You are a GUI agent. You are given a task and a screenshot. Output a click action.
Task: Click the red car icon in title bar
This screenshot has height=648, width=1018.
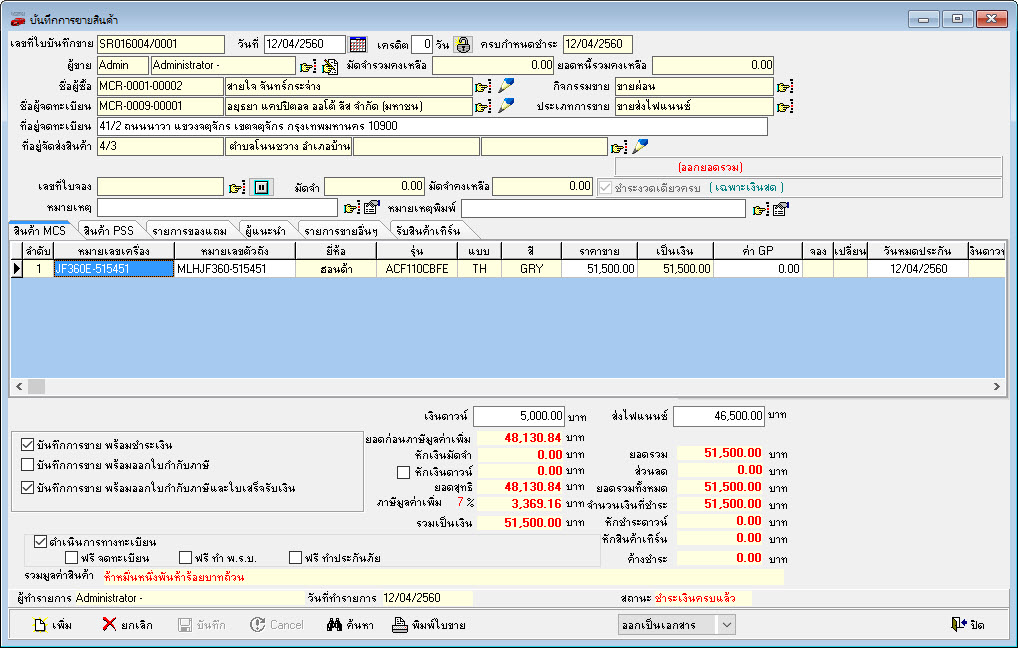pyautogui.click(x=18, y=19)
